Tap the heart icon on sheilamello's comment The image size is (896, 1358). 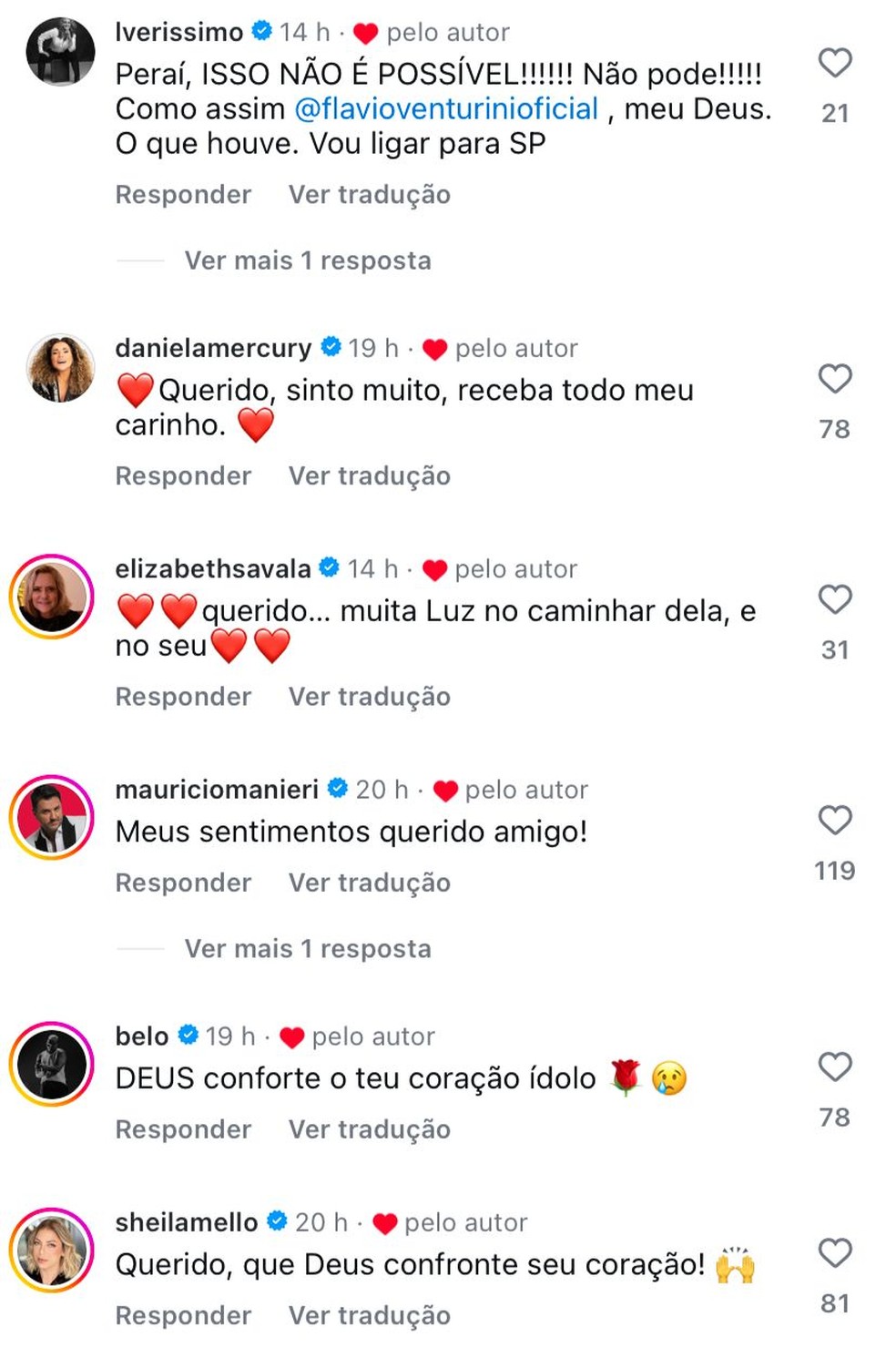834,1253
